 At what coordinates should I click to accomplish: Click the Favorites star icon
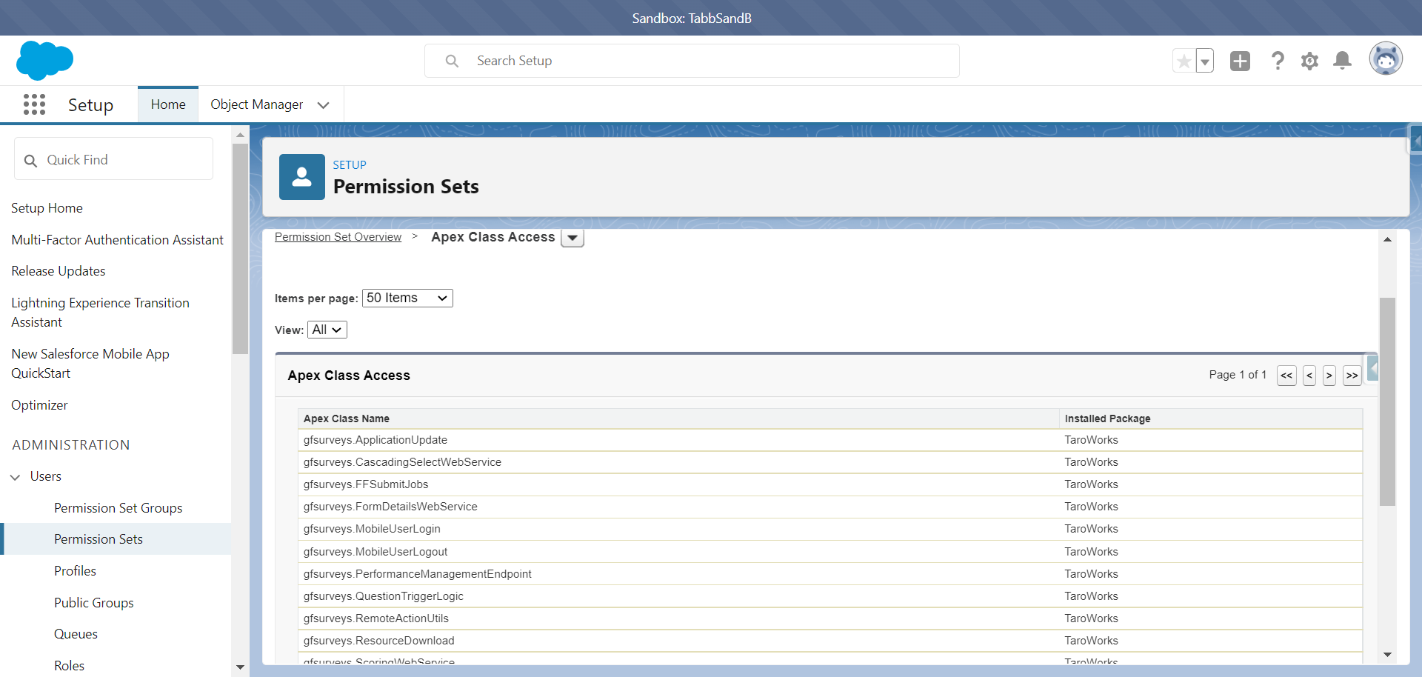(x=1184, y=61)
